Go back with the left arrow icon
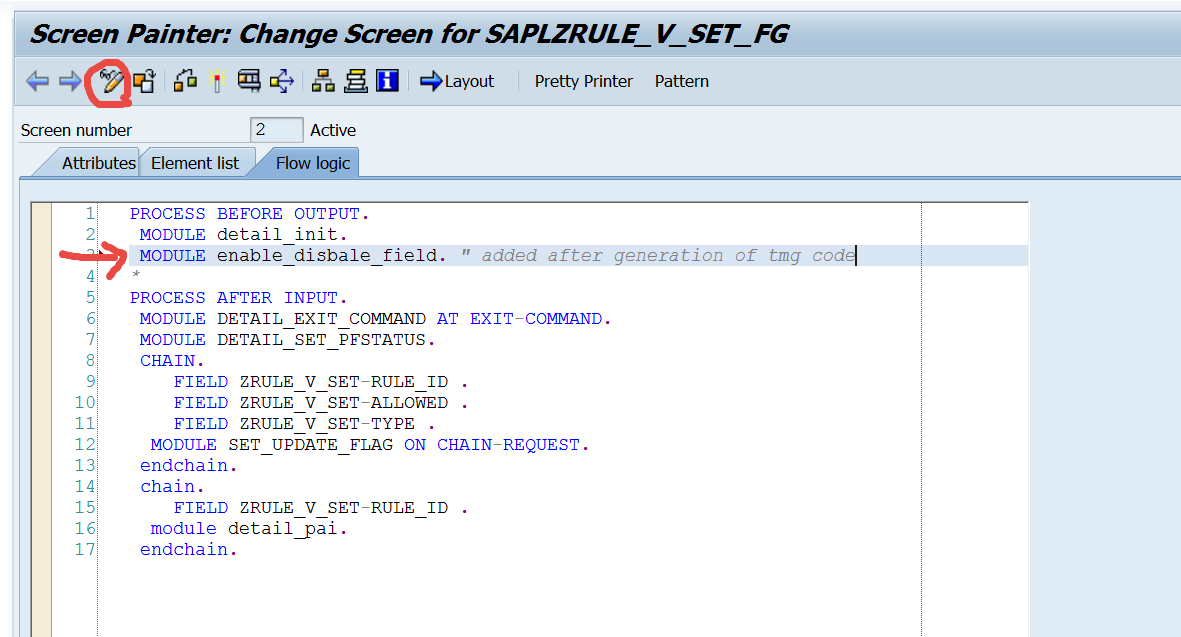This screenshot has height=637, width=1181. [x=37, y=81]
